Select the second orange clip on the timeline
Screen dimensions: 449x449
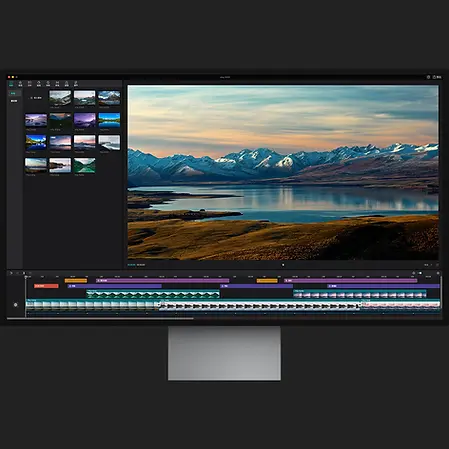coord(267,281)
